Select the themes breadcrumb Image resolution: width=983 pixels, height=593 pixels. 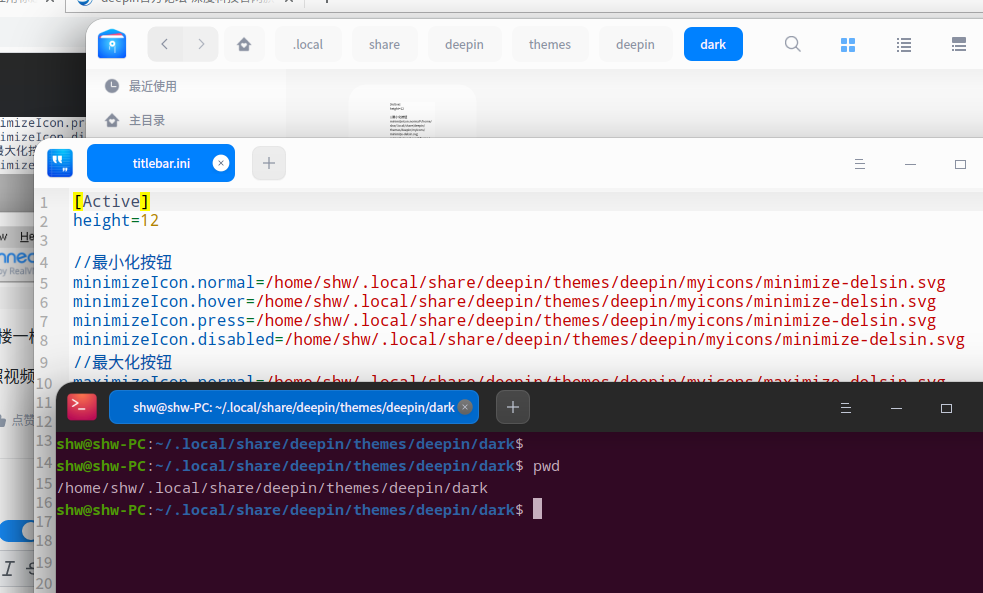pos(550,44)
